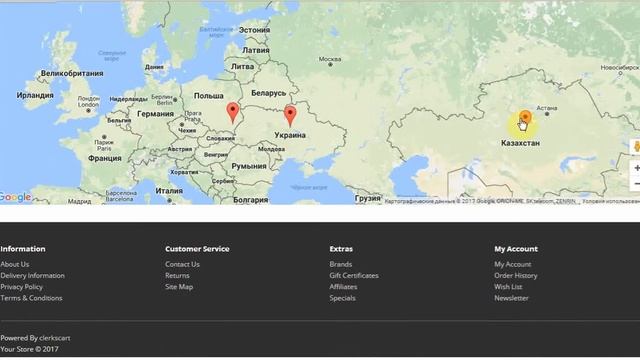Click the red map marker over Ukraine

[x=290, y=116]
